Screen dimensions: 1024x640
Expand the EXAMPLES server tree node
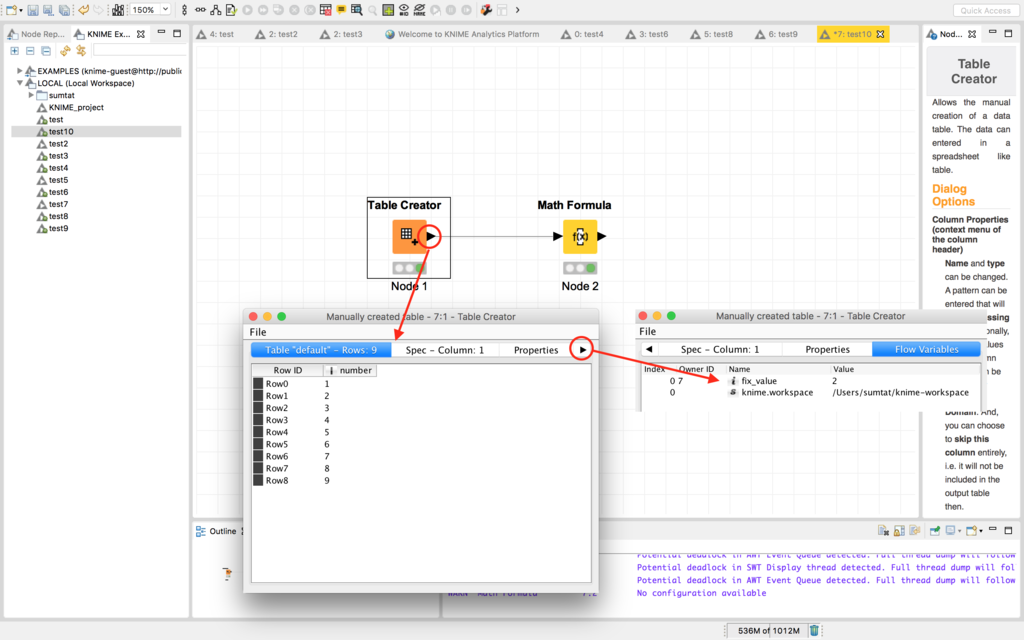[20, 71]
